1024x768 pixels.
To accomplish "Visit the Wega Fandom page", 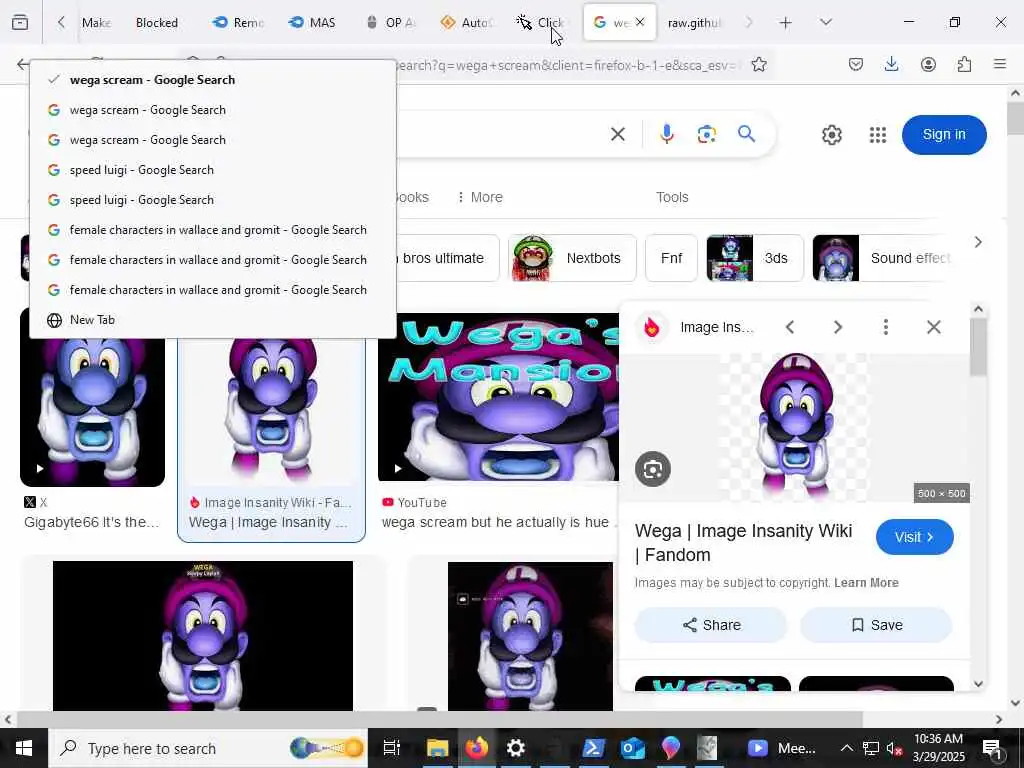I will pyautogui.click(x=914, y=537).
